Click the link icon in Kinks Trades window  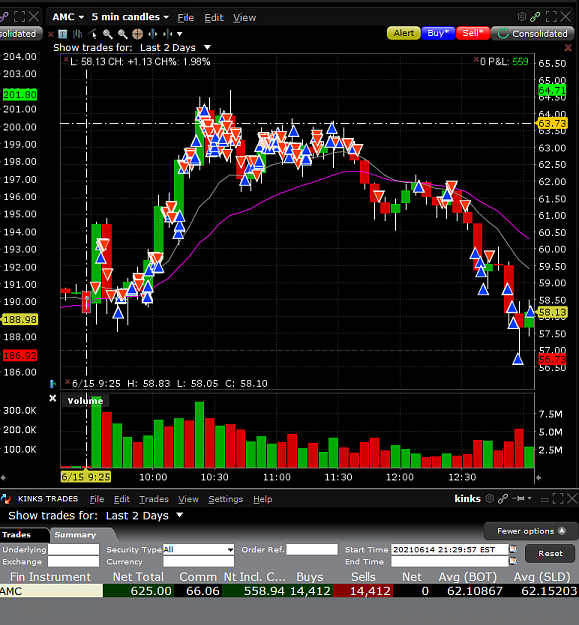[503, 498]
